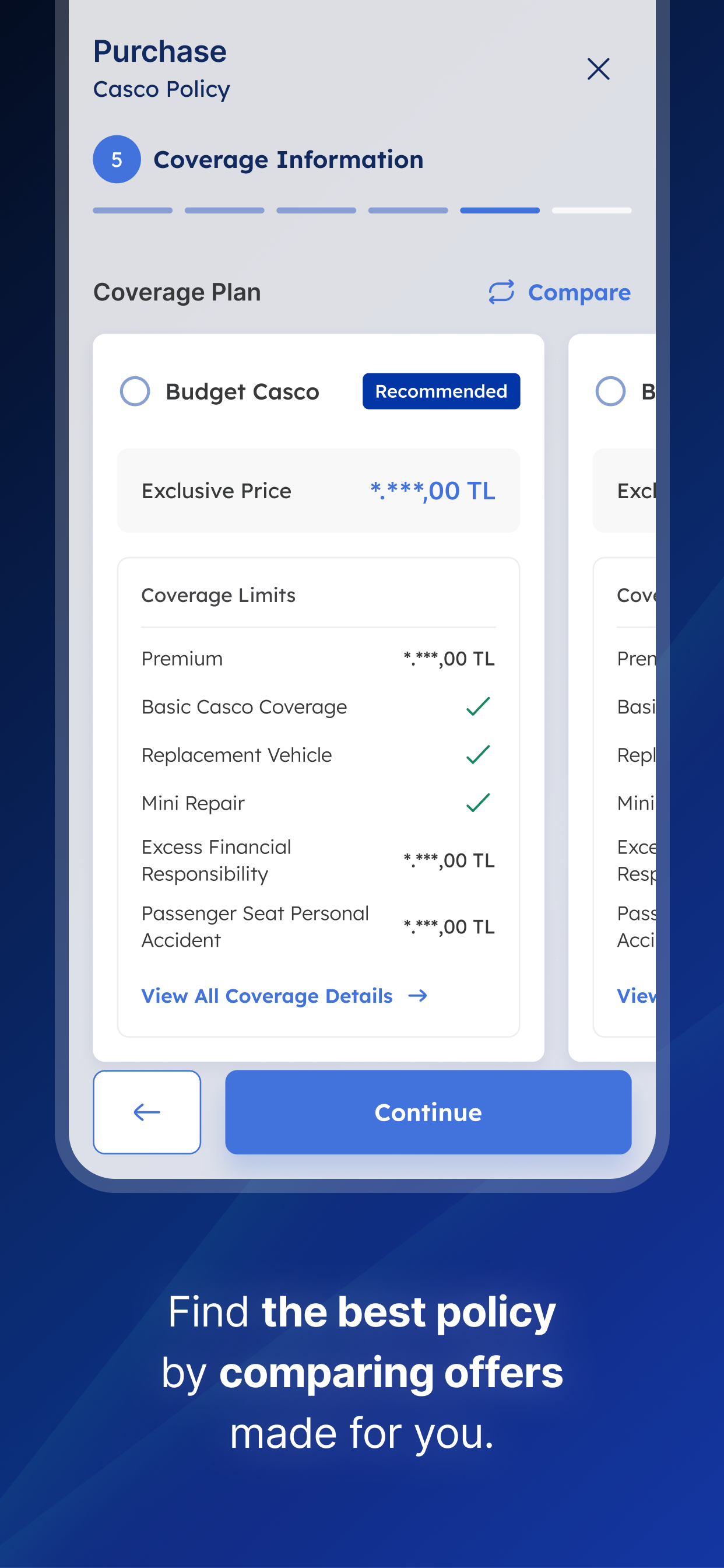Click the Compare swap arrows icon
The image size is (724, 1568).
pyautogui.click(x=501, y=292)
